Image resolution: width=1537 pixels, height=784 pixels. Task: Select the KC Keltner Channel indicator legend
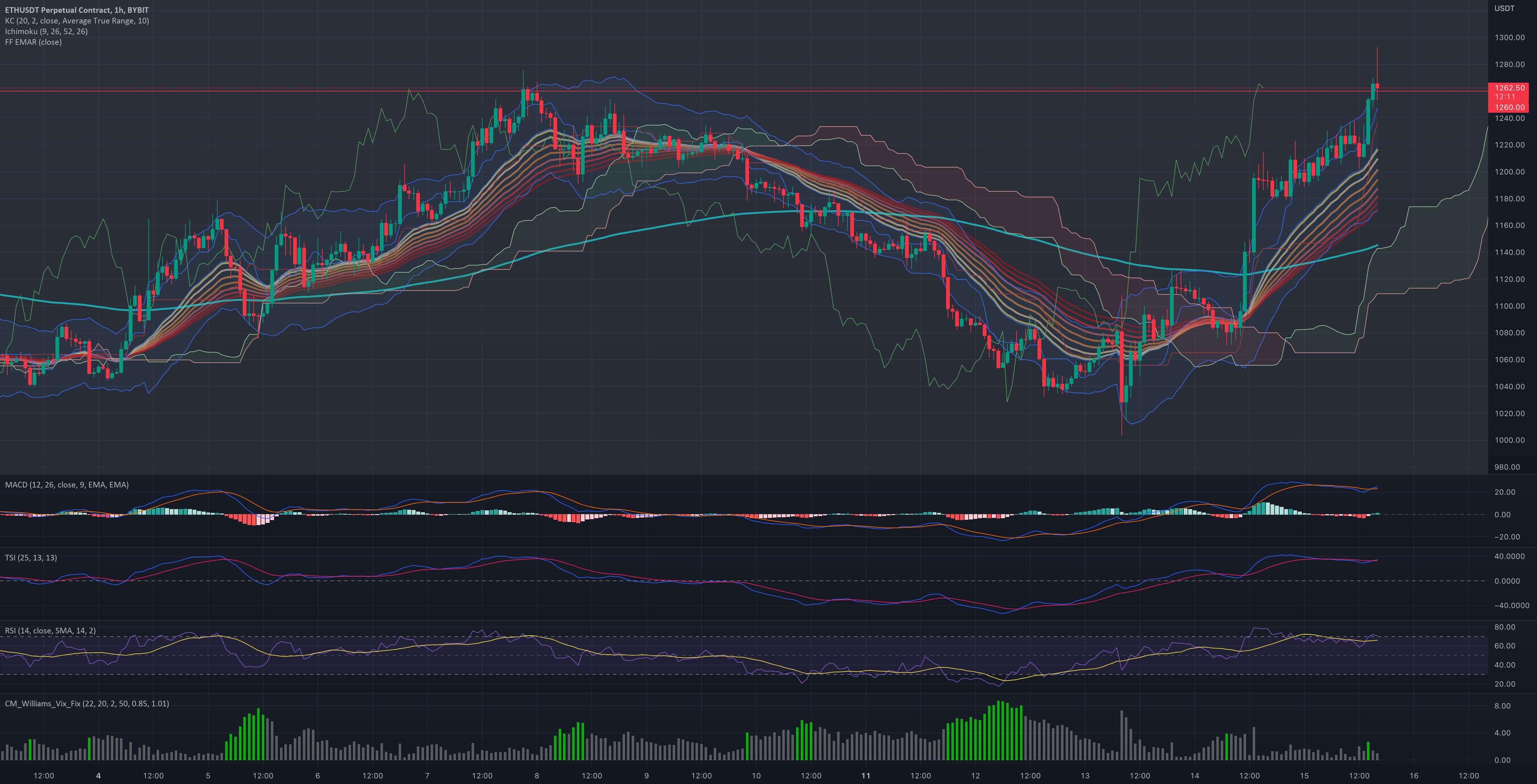pyautogui.click(x=77, y=21)
